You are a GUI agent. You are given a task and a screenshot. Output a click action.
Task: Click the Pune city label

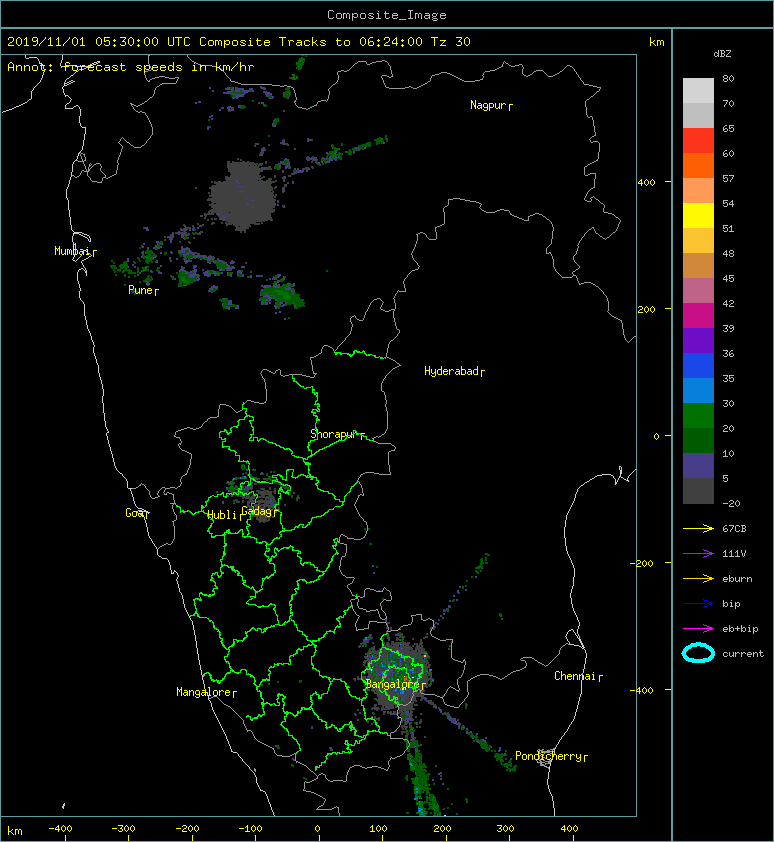pos(140,290)
